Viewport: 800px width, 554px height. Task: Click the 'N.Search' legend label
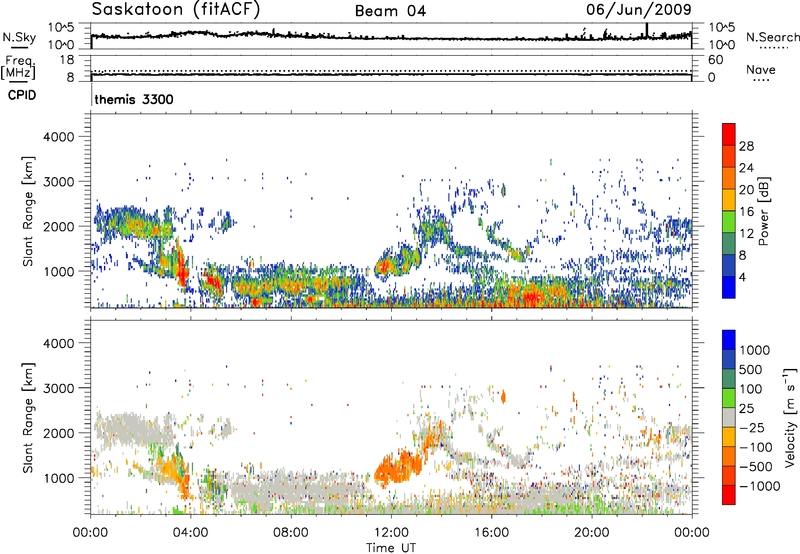[772, 37]
